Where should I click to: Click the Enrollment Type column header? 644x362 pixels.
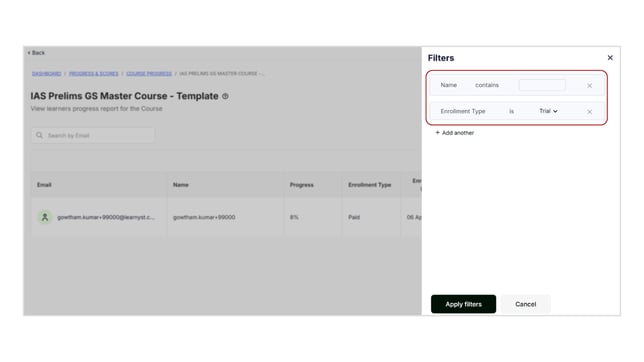pos(370,185)
